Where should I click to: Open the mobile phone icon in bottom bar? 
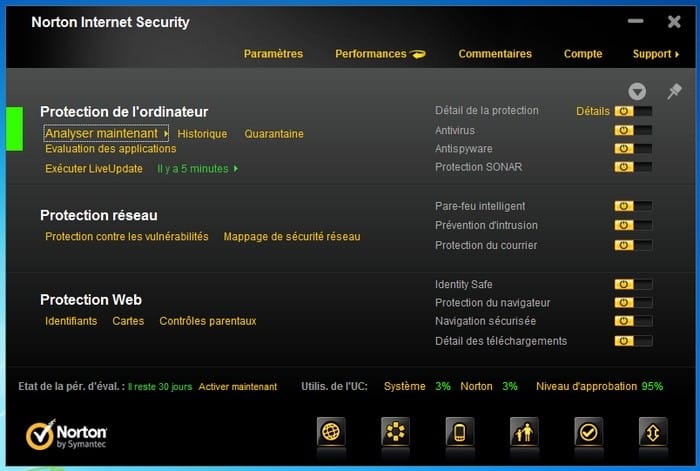point(460,432)
